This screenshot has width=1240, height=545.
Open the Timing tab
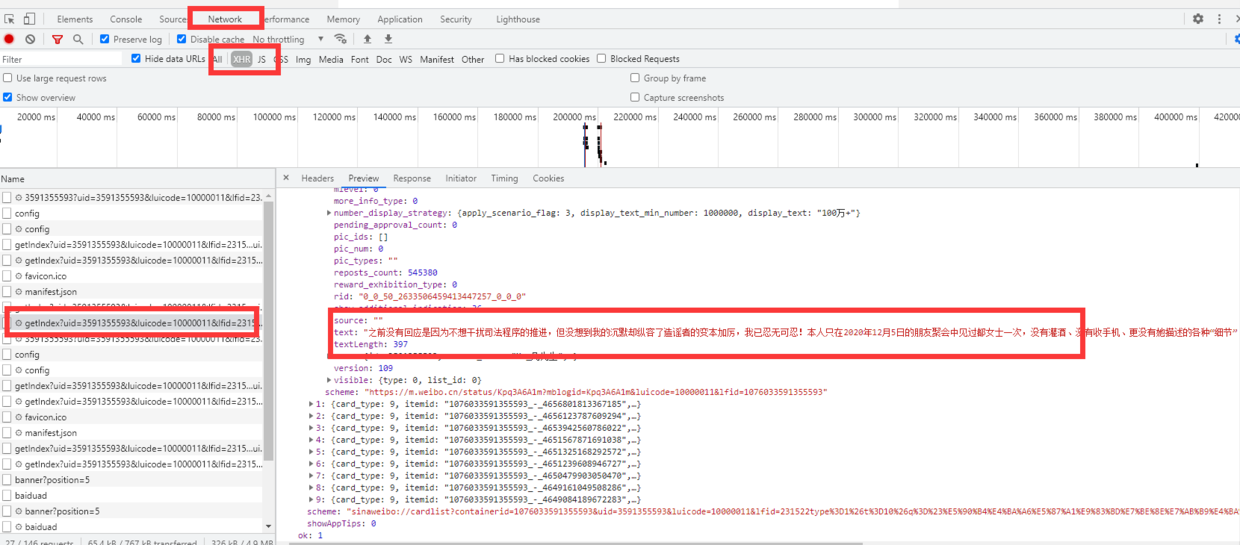click(504, 178)
